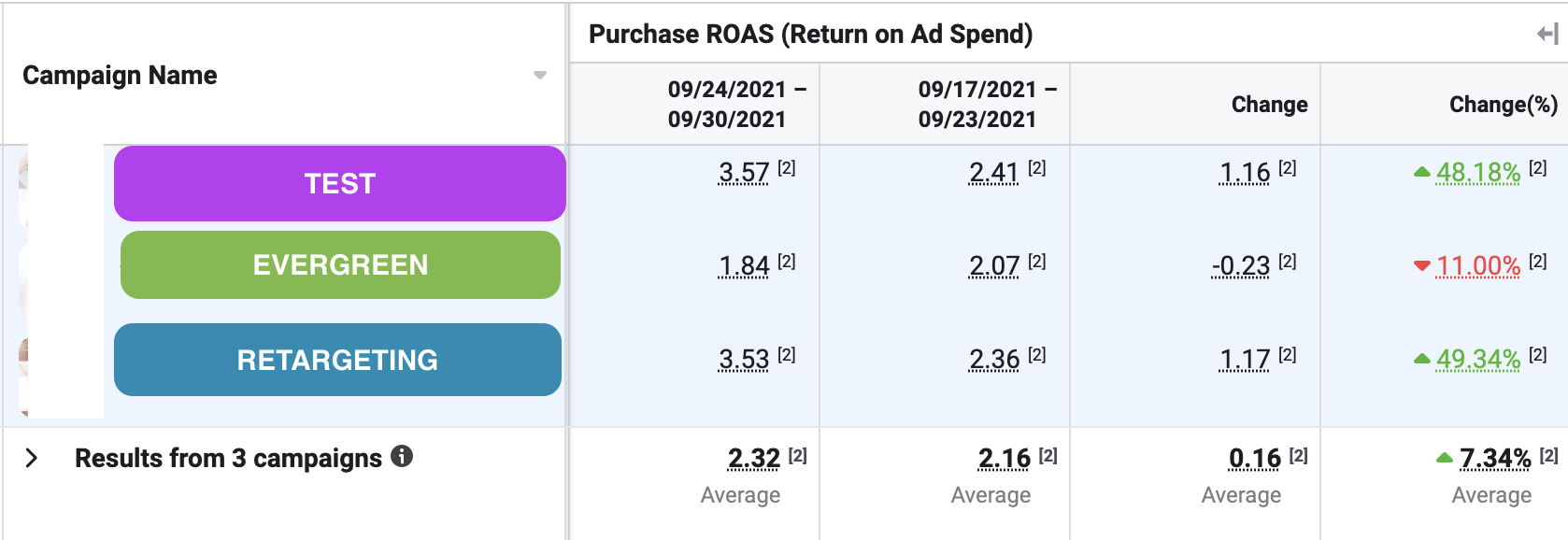Select the purple TEST campaign label
This screenshot has width=1568, height=540.
click(x=339, y=183)
